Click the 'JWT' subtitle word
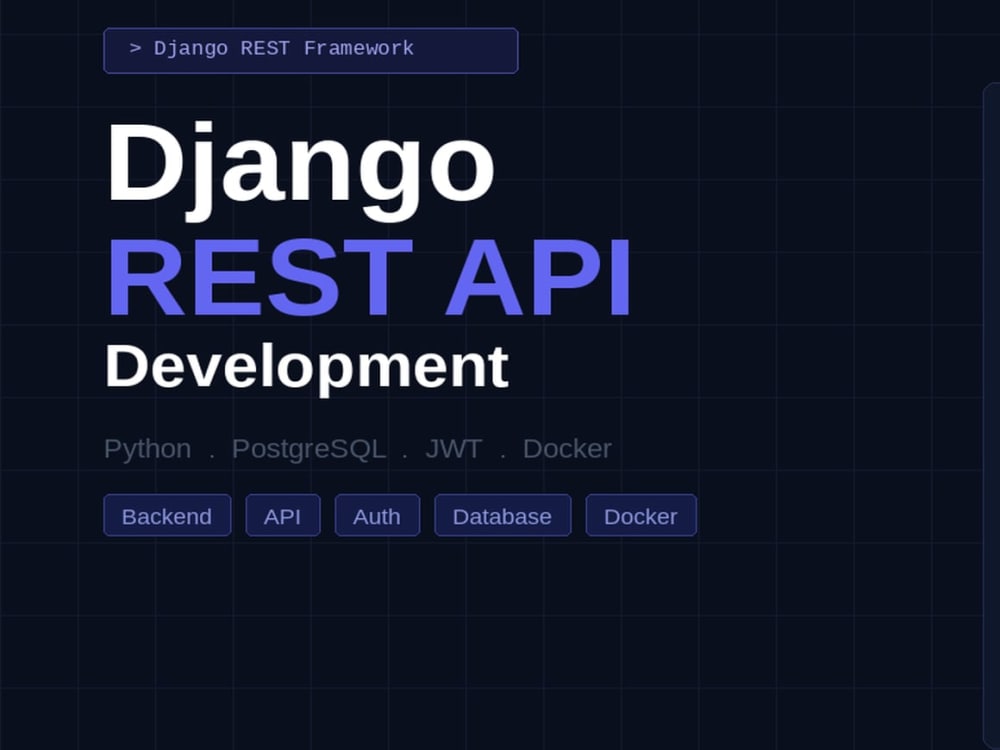The height and width of the screenshot is (750, 1000). pyautogui.click(x=453, y=449)
